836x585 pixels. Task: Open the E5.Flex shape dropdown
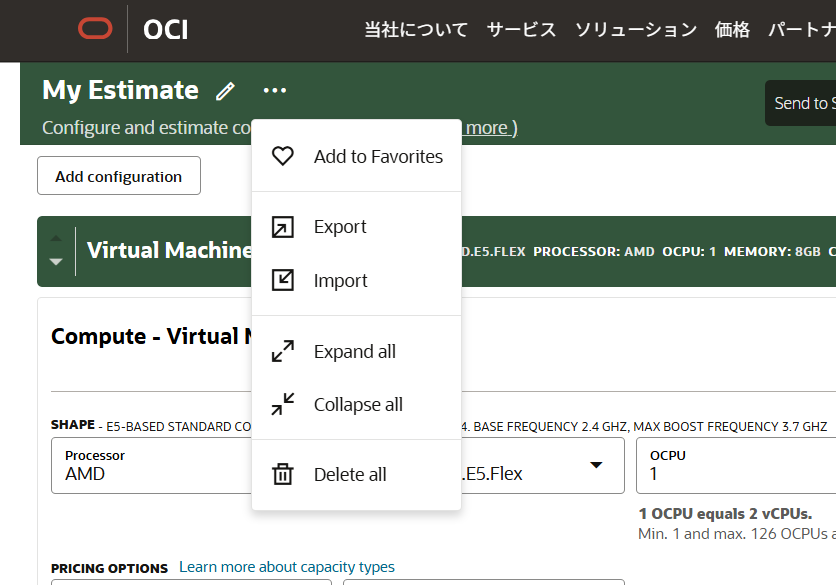tap(543, 466)
